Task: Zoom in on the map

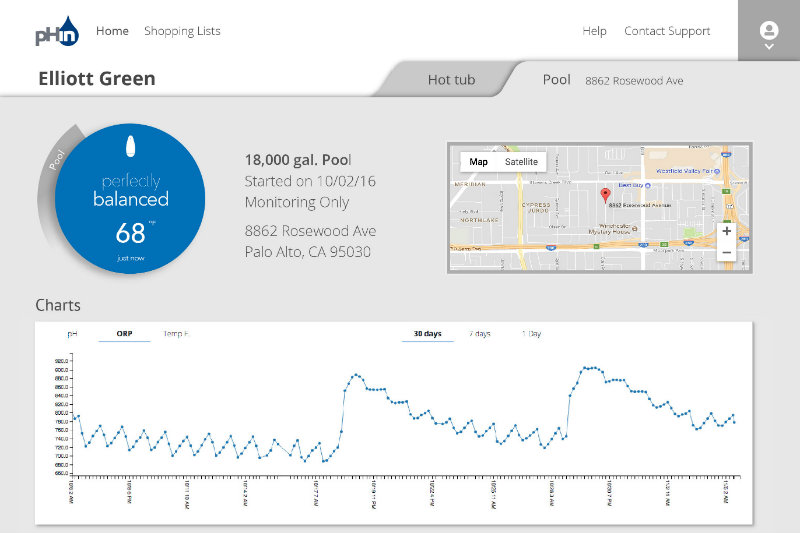Action: (726, 232)
